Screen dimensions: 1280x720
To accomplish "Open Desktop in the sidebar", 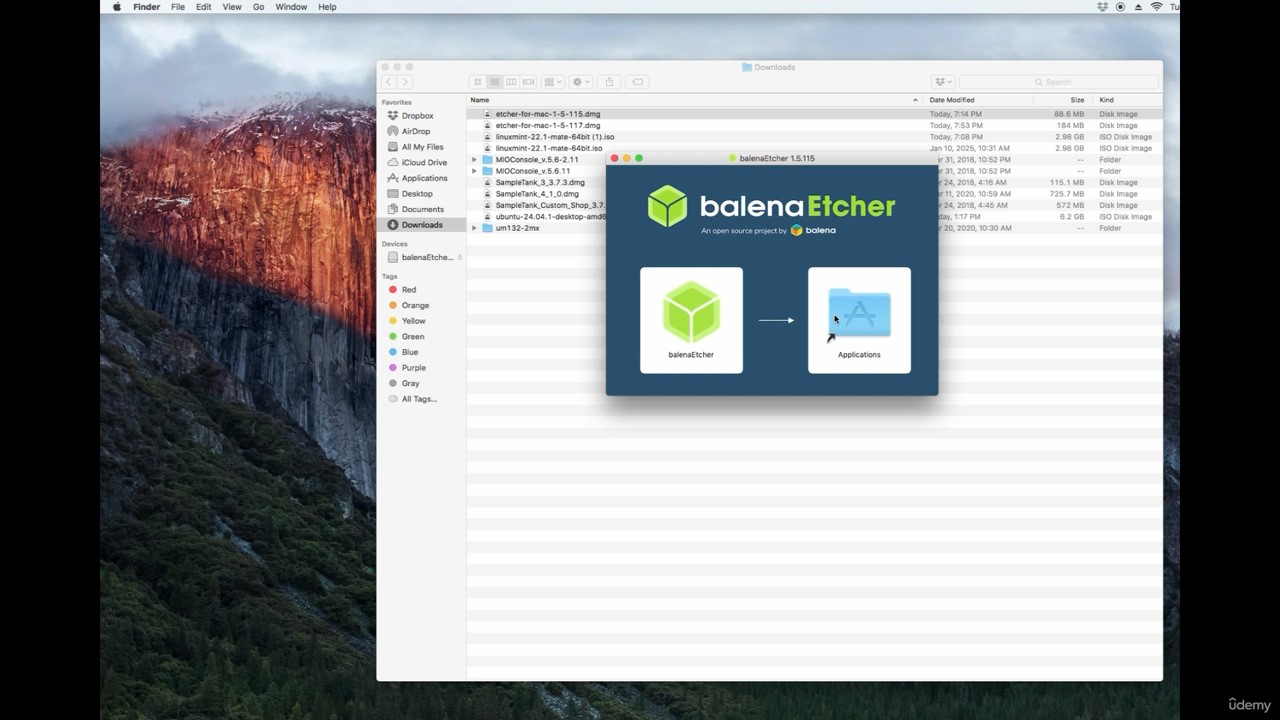I will [417, 194].
